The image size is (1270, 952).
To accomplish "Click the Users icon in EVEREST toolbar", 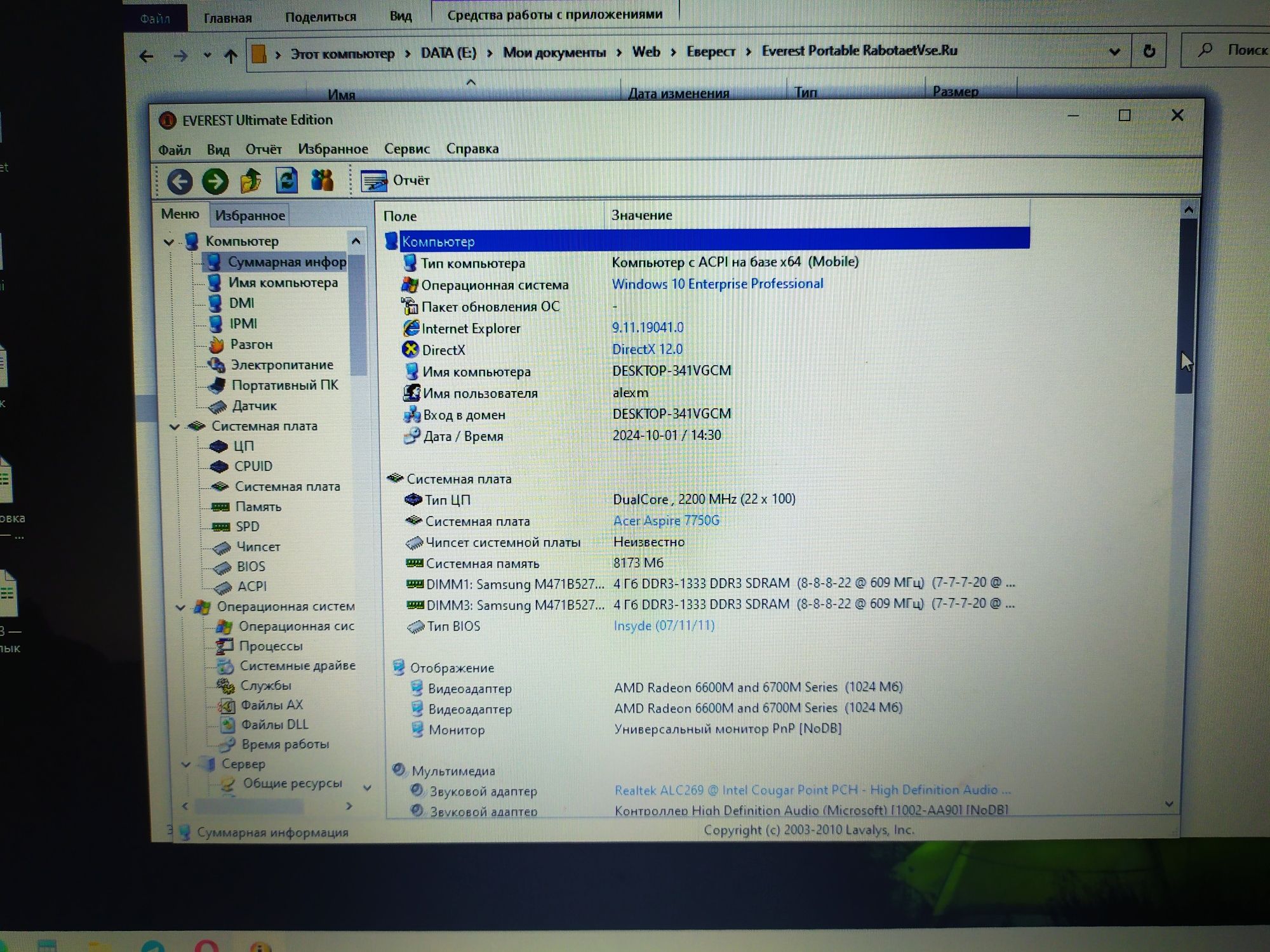I will [x=323, y=180].
